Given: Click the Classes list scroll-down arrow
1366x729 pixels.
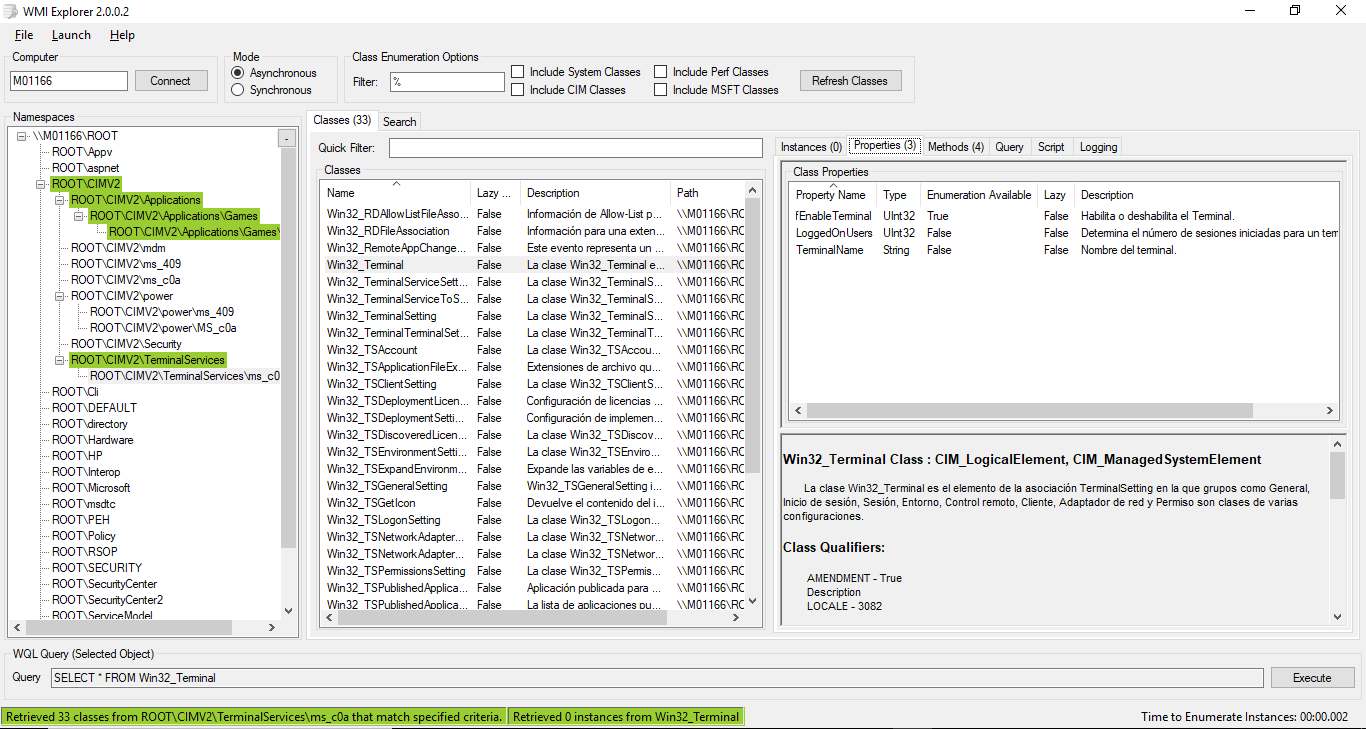Looking at the screenshot, I should pyautogui.click(x=753, y=603).
